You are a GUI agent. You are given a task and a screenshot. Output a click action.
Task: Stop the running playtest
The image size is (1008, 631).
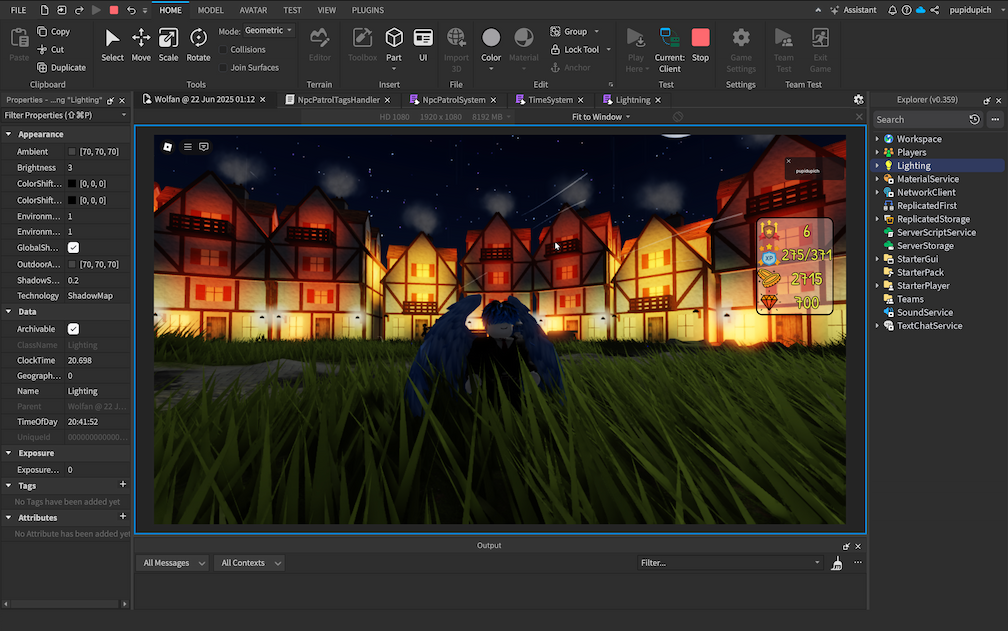point(701,45)
